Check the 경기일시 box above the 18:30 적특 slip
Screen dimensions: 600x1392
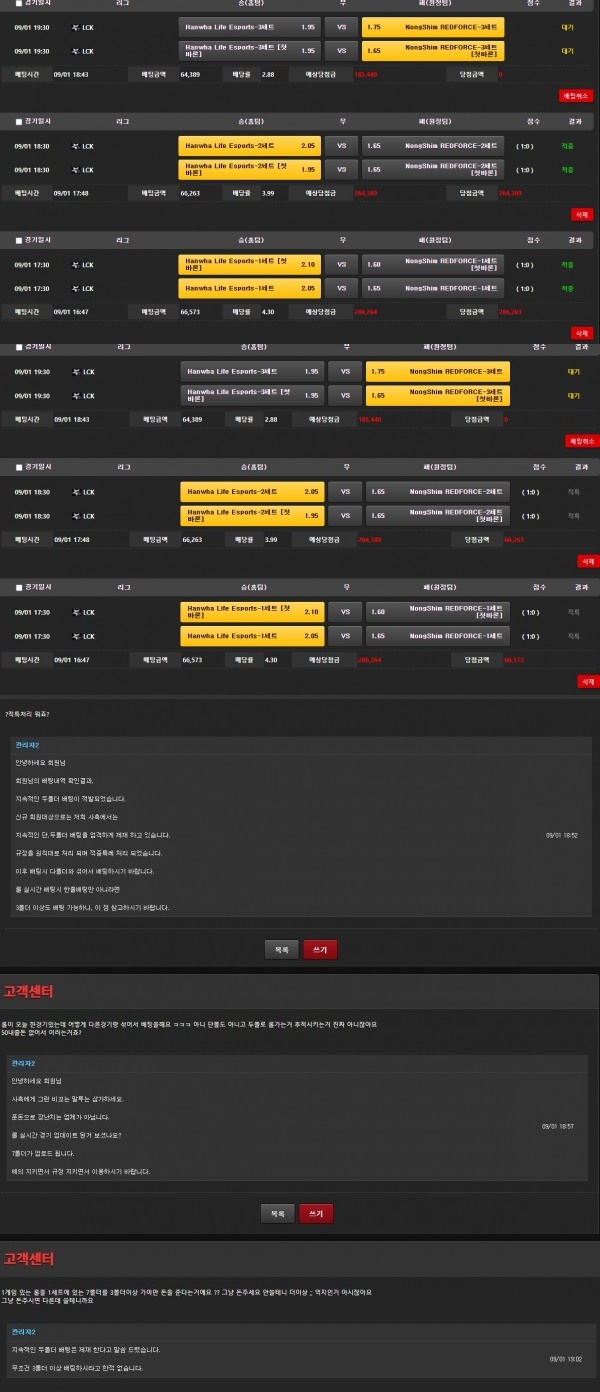(x=18, y=467)
